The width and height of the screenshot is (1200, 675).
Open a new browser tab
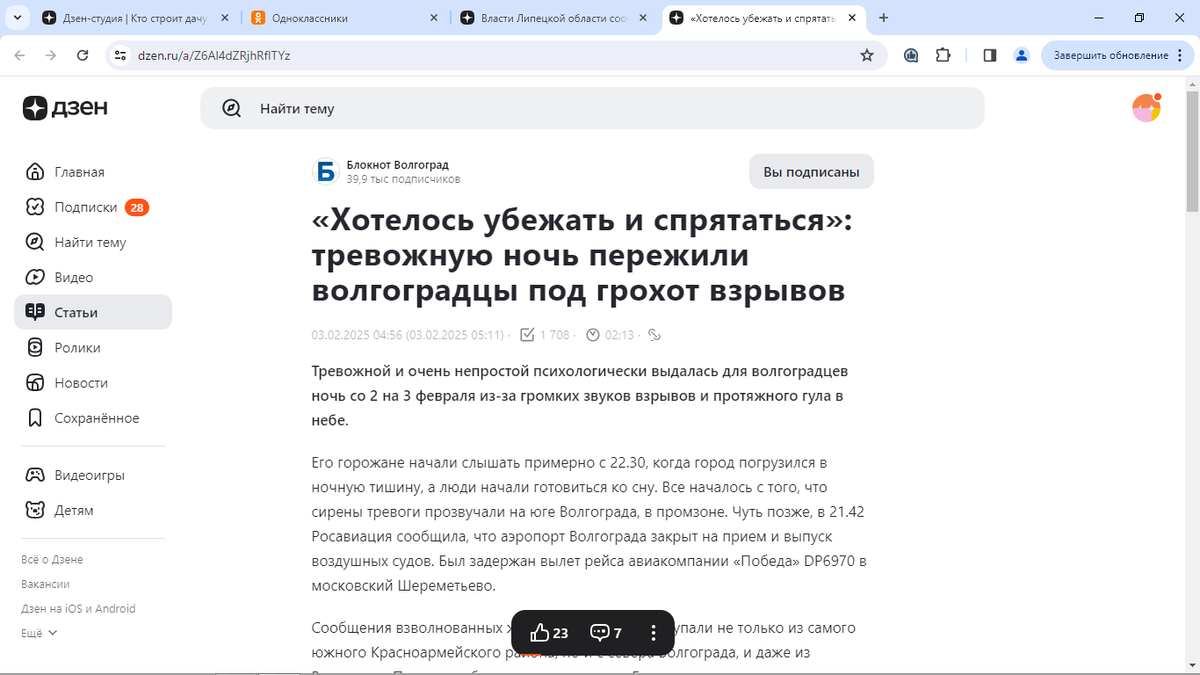(884, 18)
